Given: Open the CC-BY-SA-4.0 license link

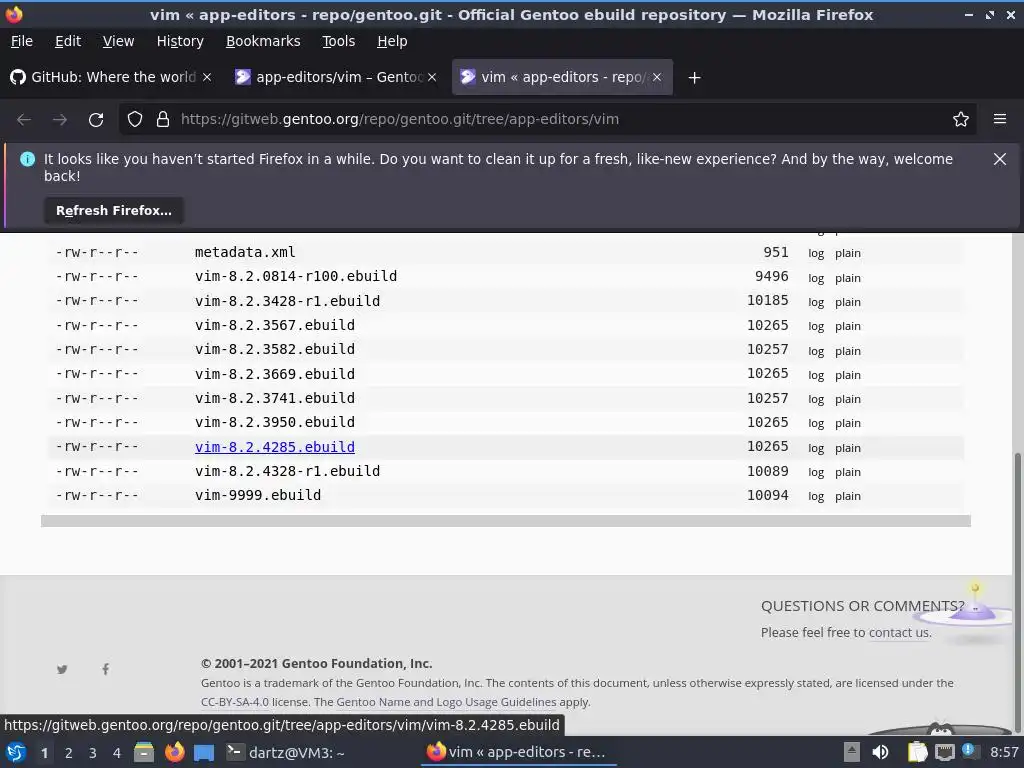Looking at the screenshot, I should pos(234,703).
